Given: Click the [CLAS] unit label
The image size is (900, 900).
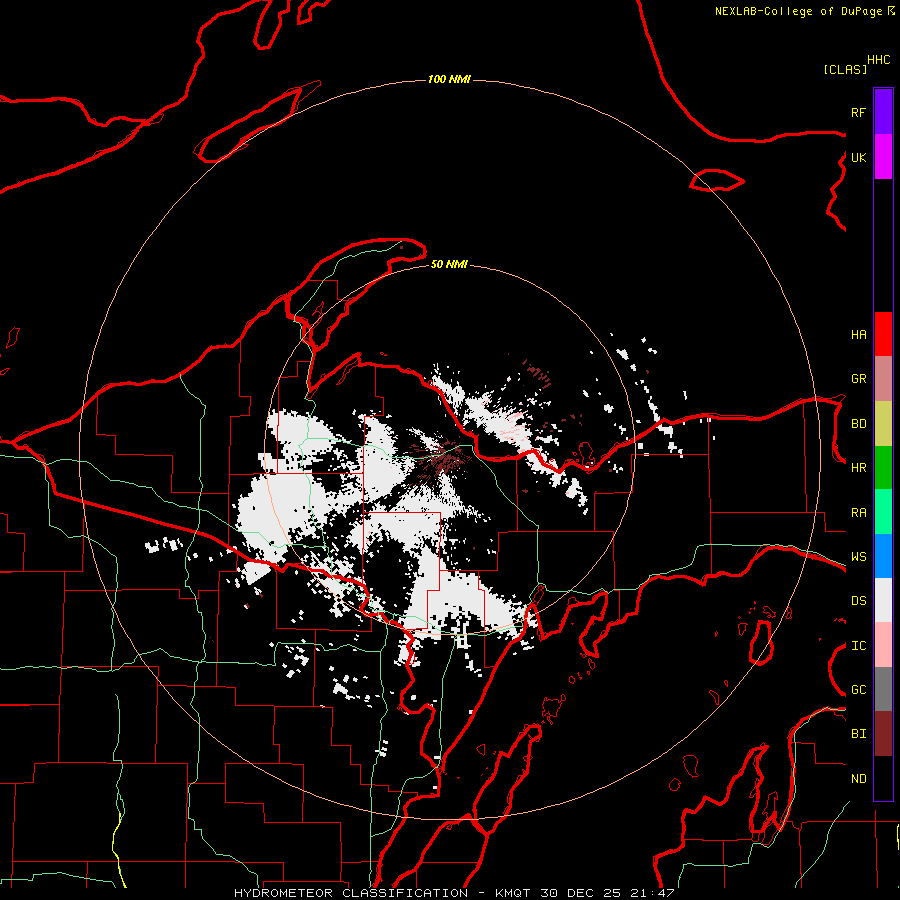Looking at the screenshot, I should coord(845,69).
